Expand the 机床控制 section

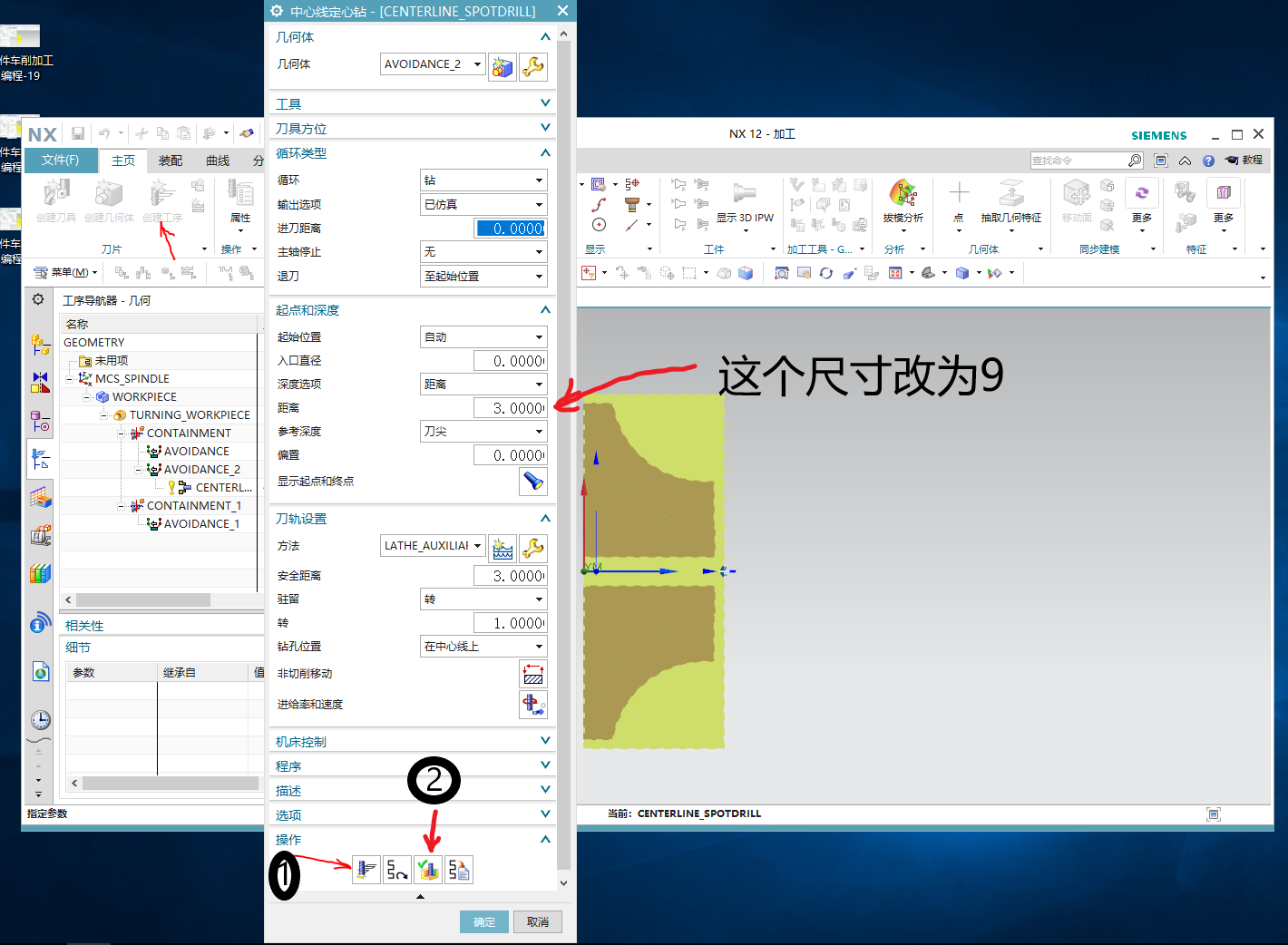click(x=544, y=740)
